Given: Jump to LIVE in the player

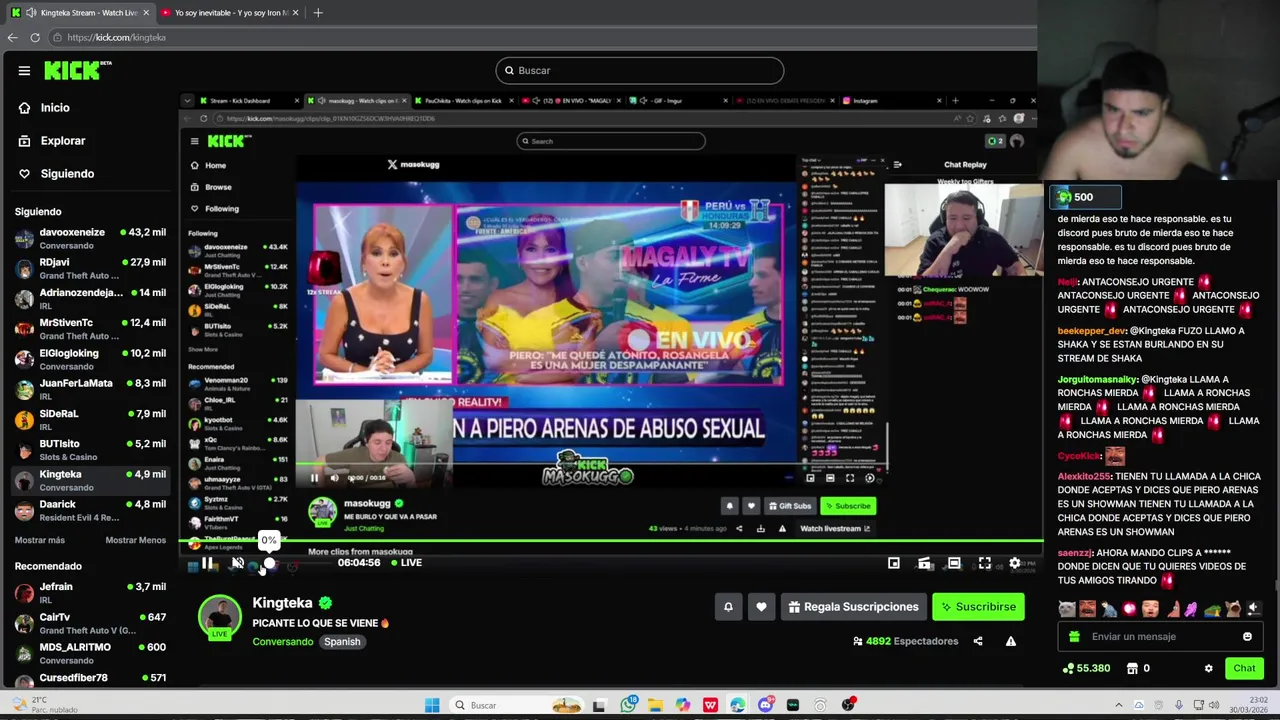Looking at the screenshot, I should tap(406, 563).
